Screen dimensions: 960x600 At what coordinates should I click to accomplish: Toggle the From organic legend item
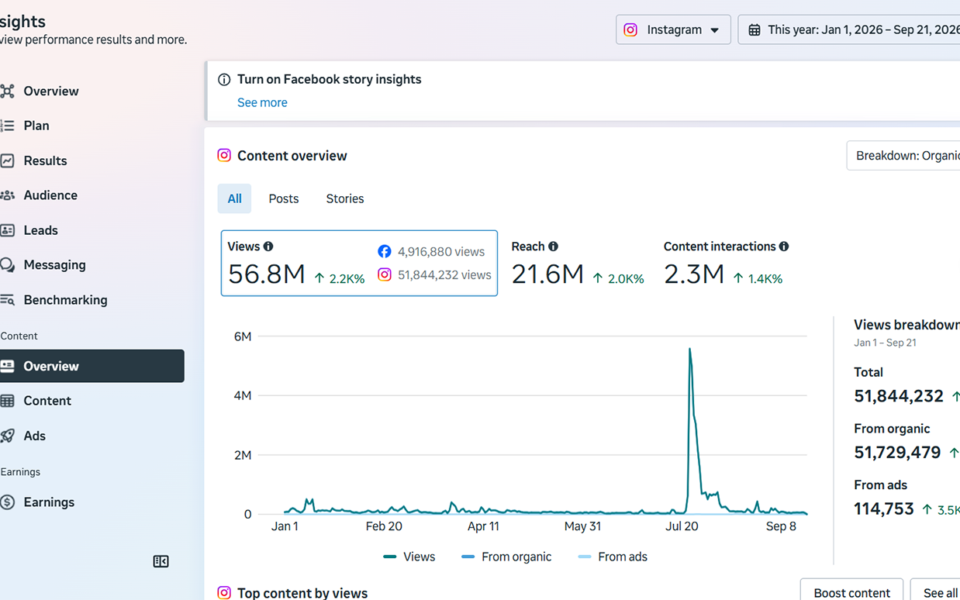(506, 557)
